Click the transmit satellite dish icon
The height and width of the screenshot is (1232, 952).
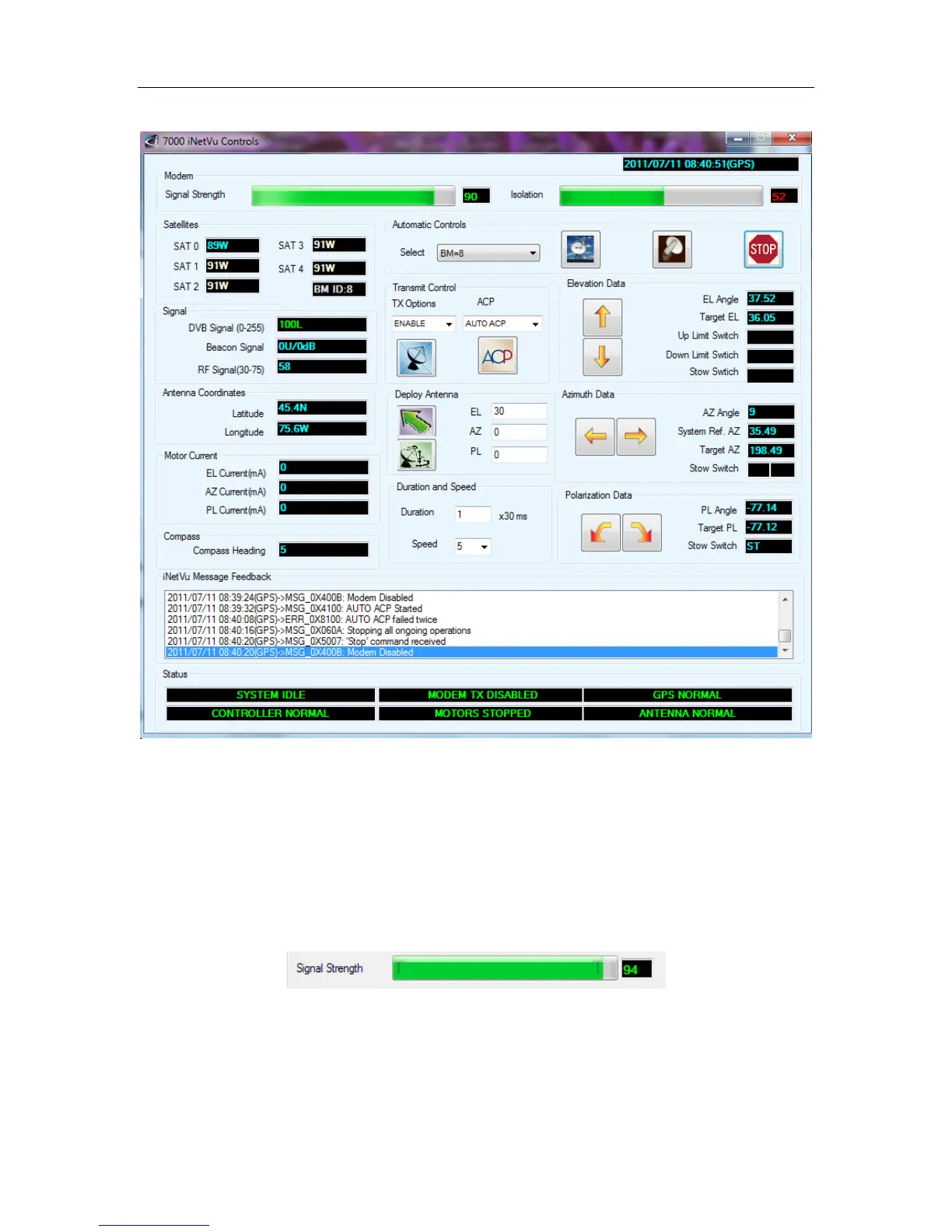pos(416,357)
